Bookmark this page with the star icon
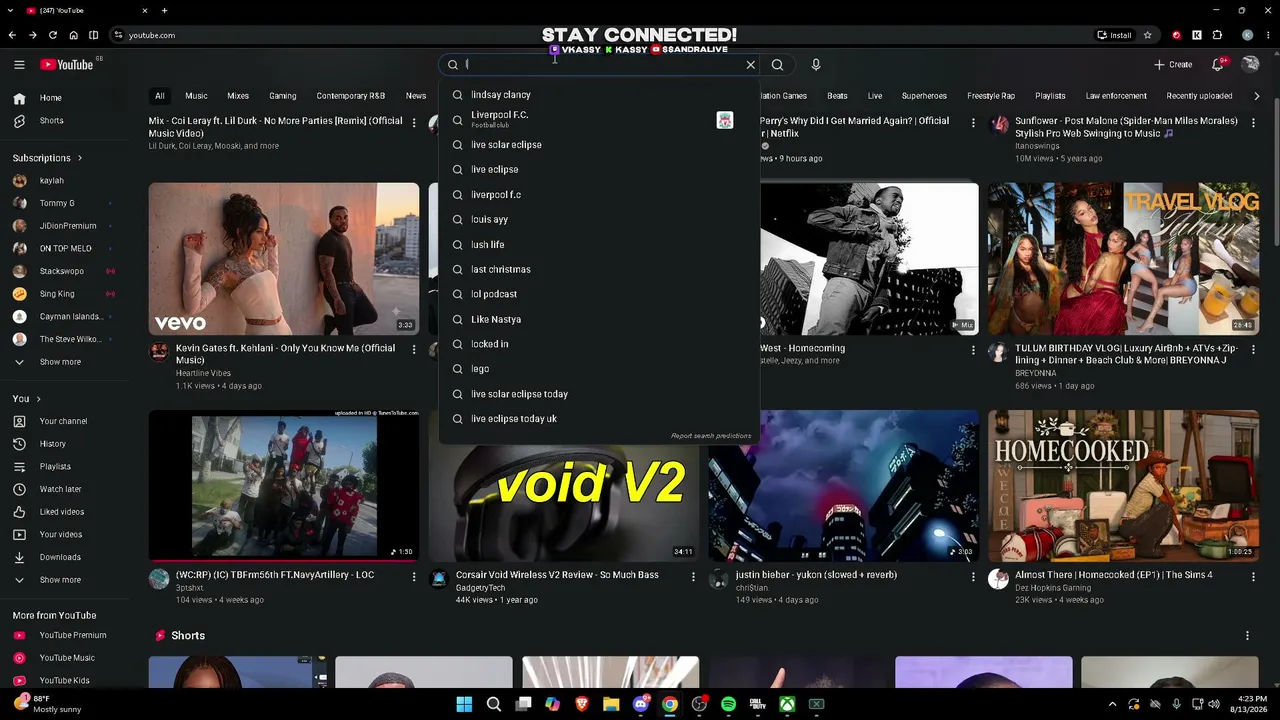Screen dimensions: 1280x720 [1148, 35]
